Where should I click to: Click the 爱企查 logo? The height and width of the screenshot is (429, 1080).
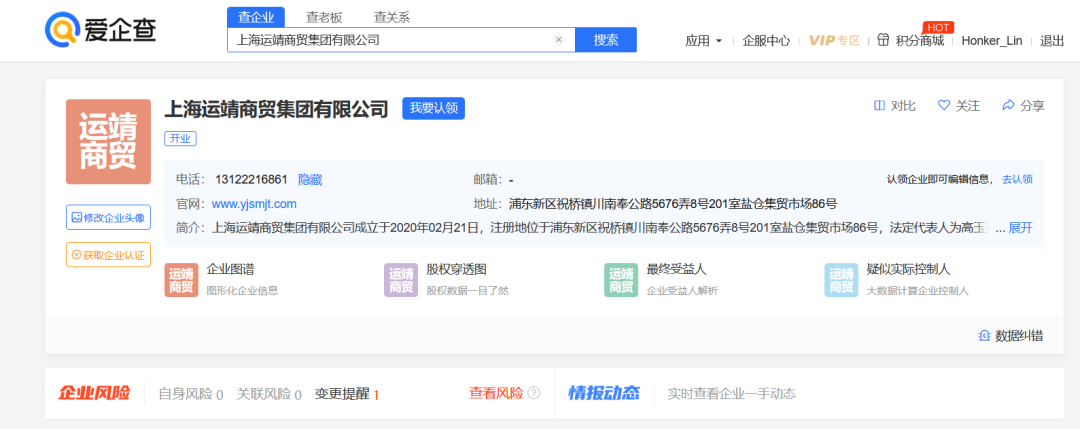tap(101, 30)
